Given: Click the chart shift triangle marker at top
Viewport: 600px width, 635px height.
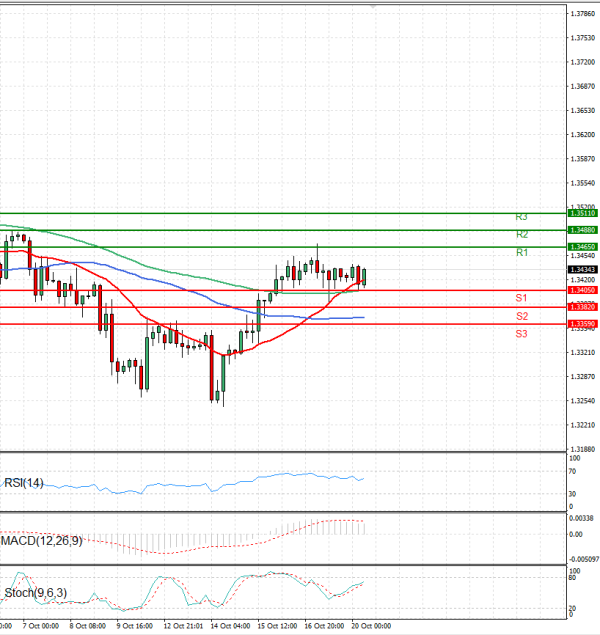Looking at the screenshot, I should click(371, 6).
